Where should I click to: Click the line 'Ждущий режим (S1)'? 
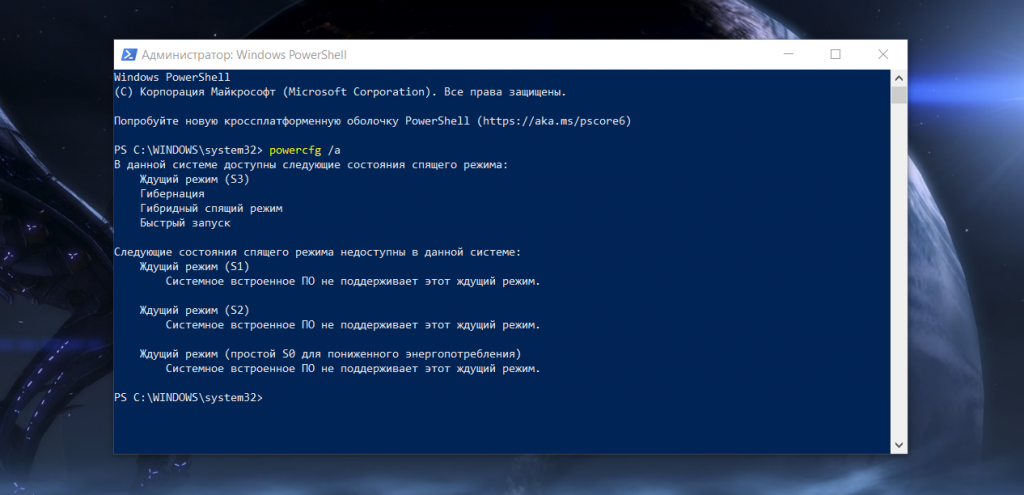(x=195, y=266)
